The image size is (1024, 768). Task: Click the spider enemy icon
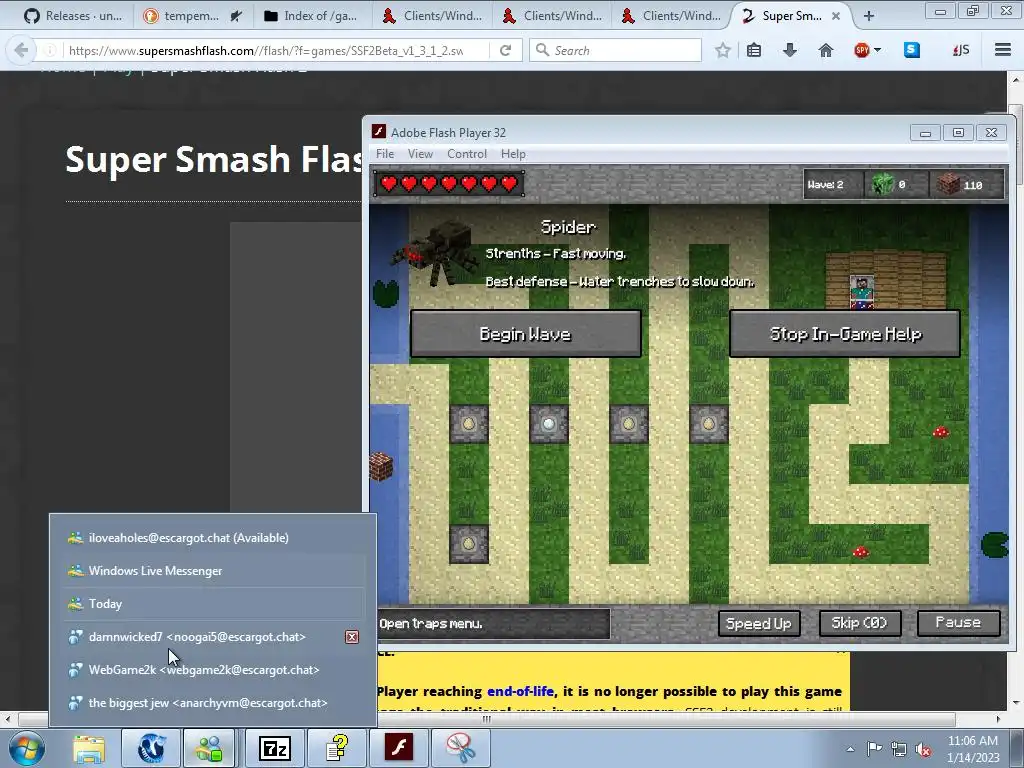point(436,253)
